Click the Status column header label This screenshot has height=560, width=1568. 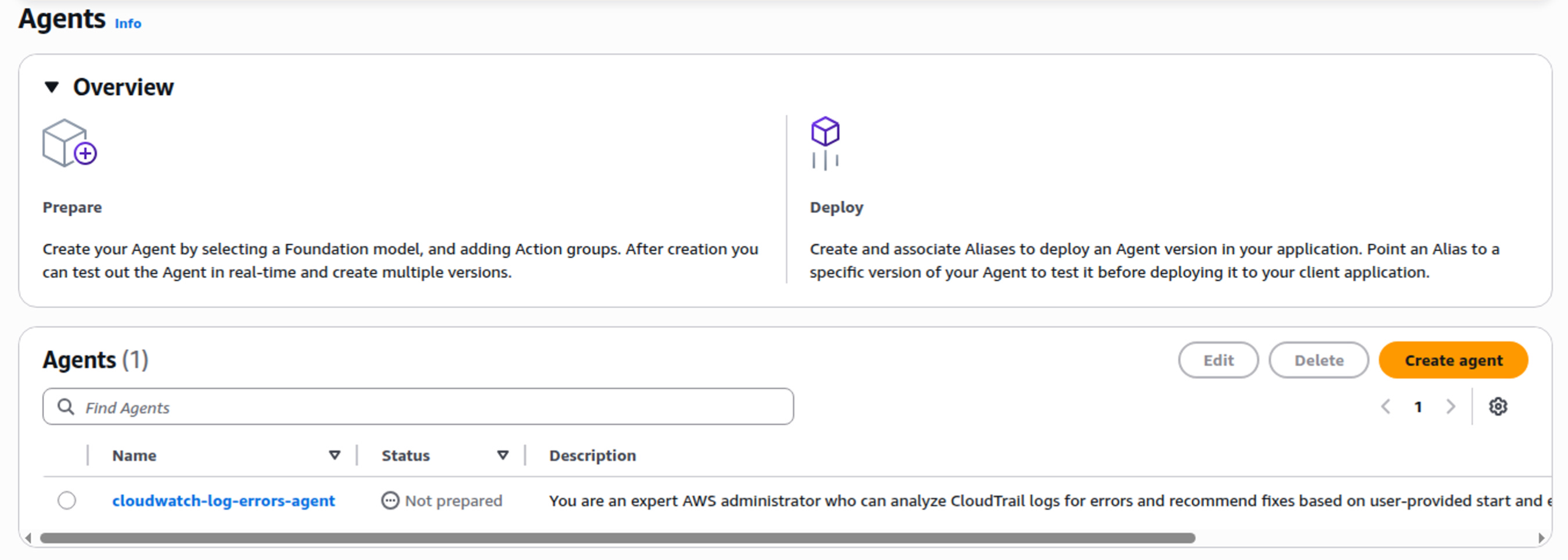coord(405,455)
